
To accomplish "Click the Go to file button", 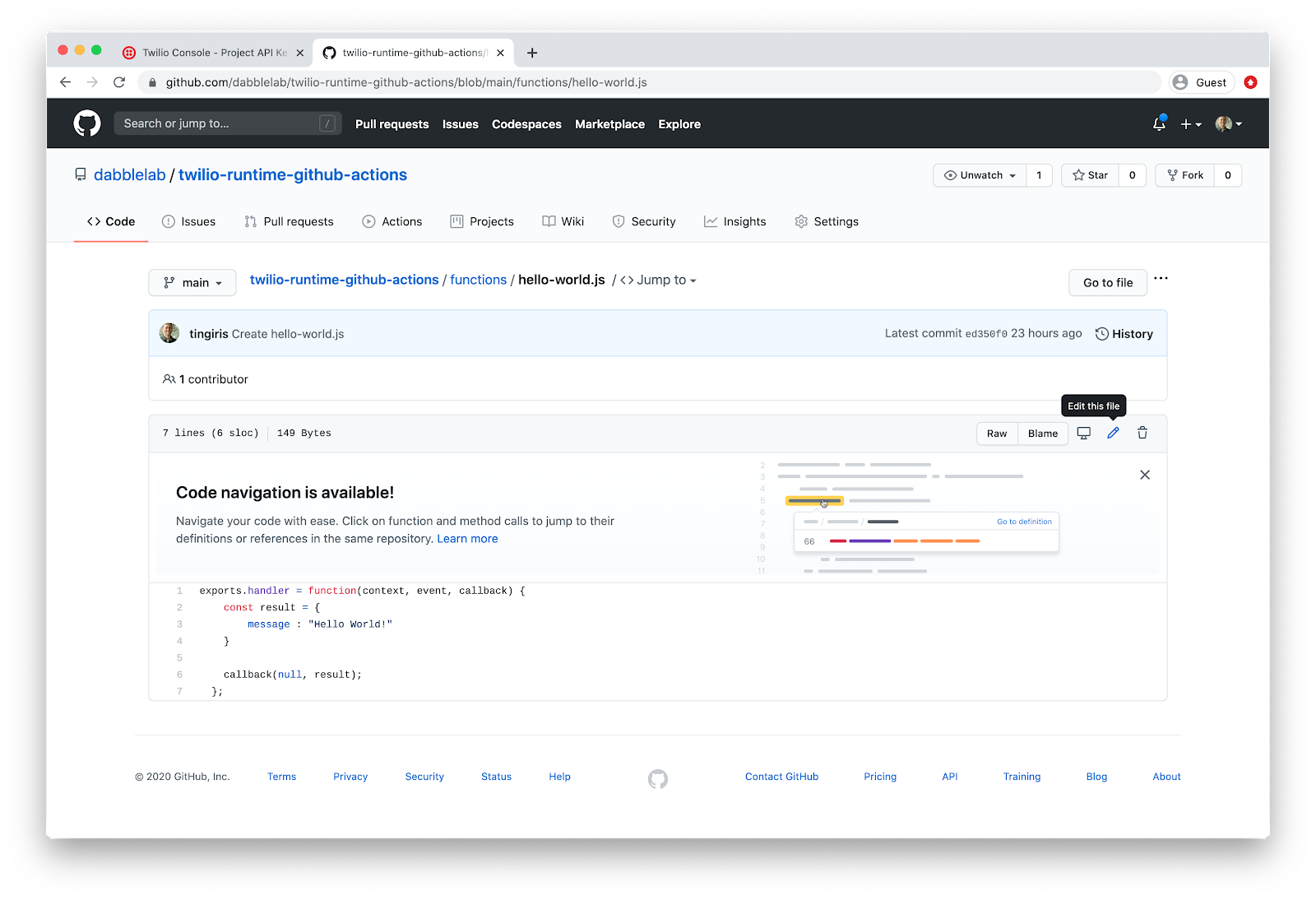I will (1108, 282).
